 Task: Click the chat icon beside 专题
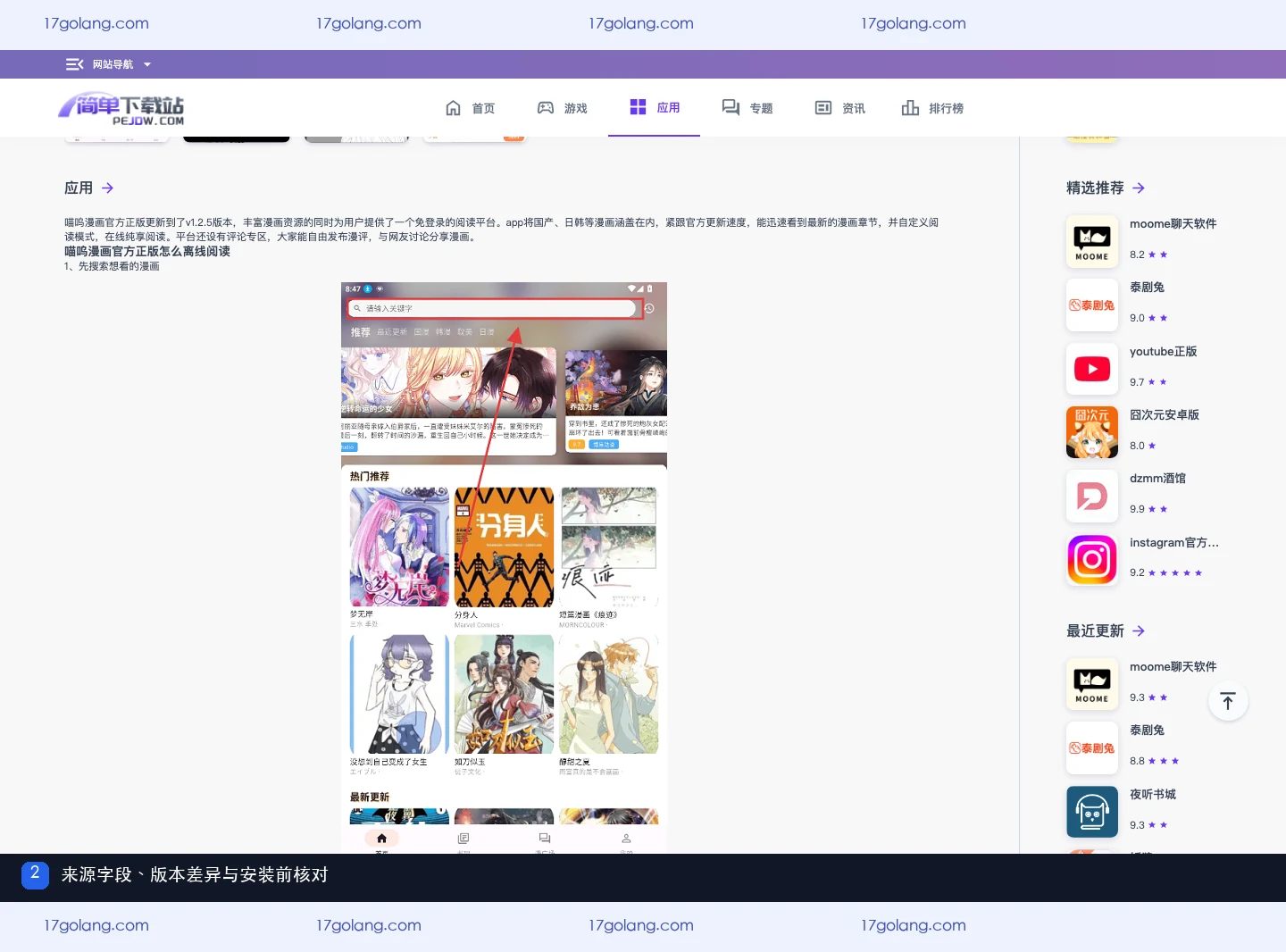coord(731,108)
